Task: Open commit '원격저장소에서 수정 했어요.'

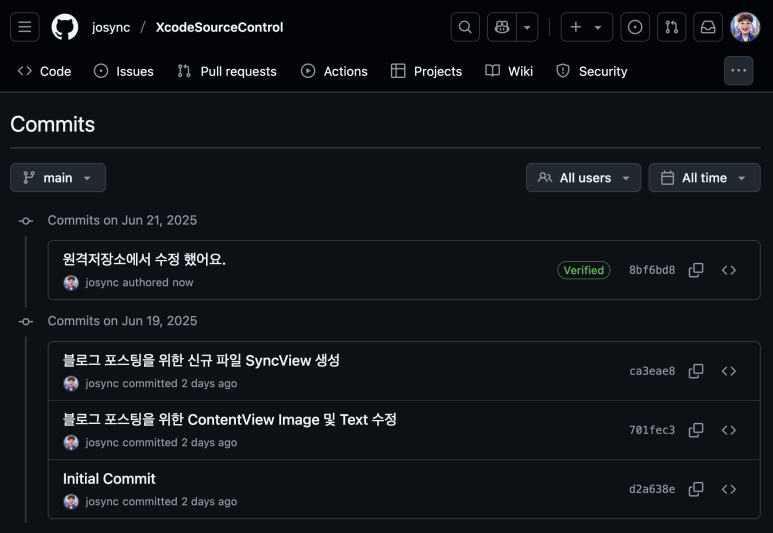Action: click(x=144, y=259)
